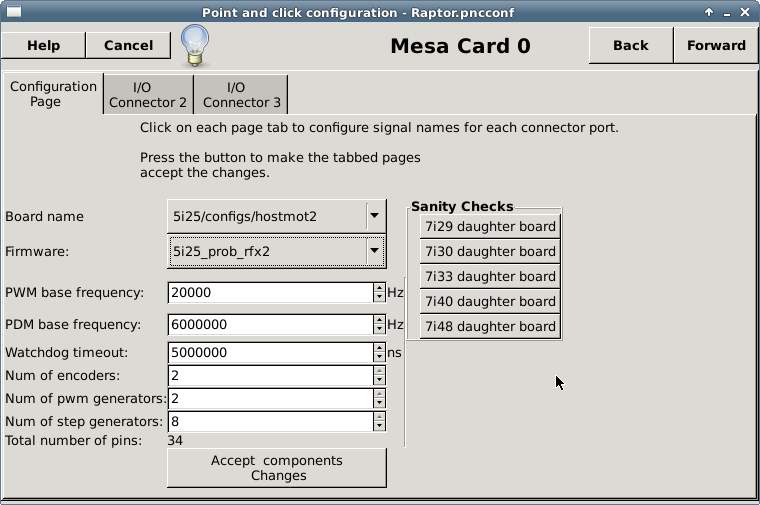Increase Watchdog timeout with up arrow
Screen dimensions: 760x505
pyautogui.click(x=380, y=348)
